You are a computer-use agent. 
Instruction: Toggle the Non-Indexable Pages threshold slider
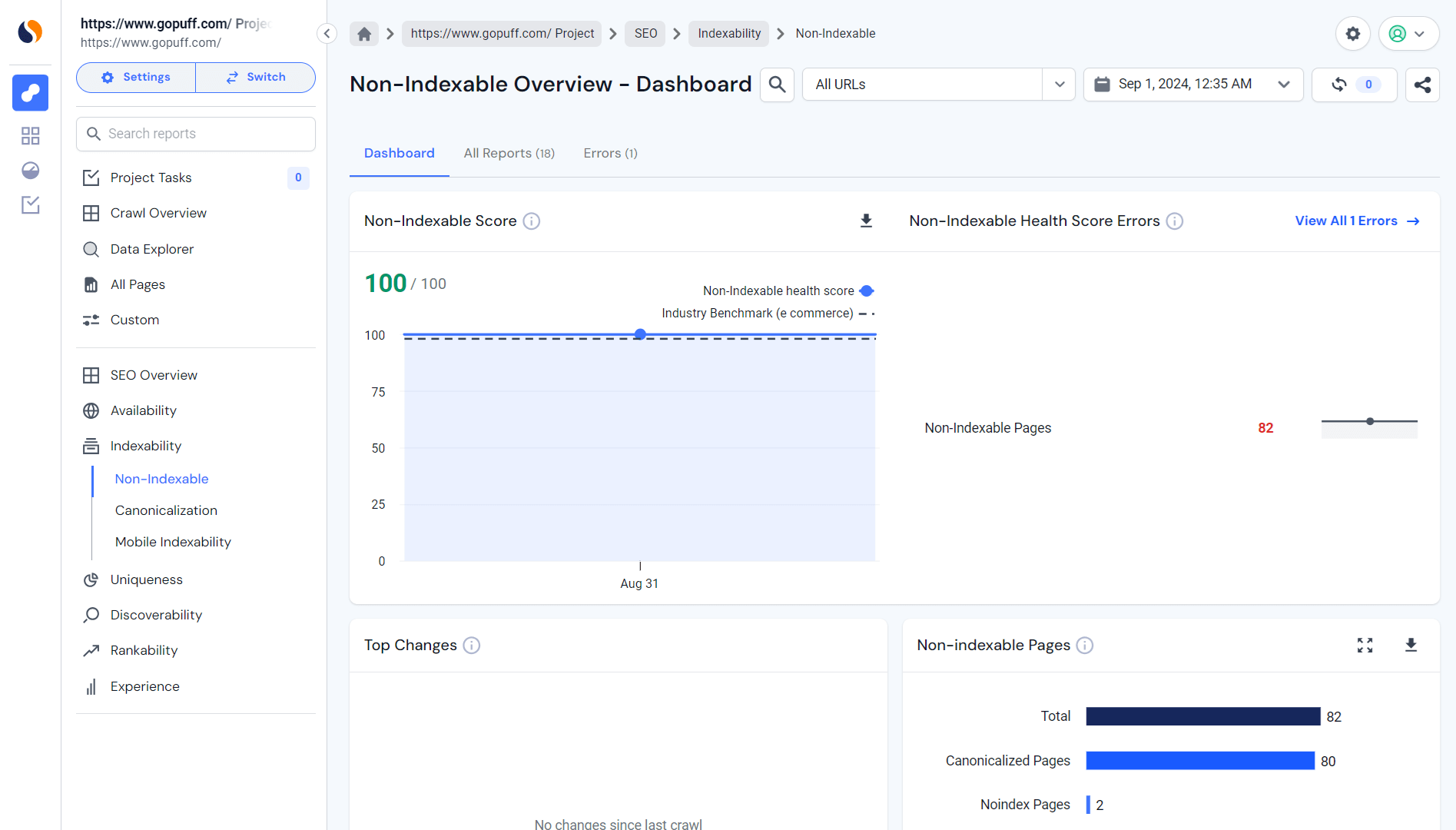click(1369, 421)
